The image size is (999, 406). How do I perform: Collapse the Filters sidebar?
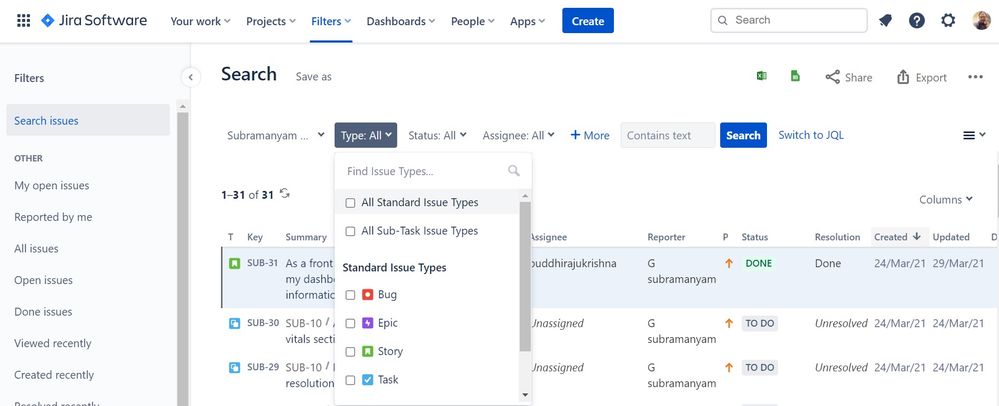tap(190, 77)
